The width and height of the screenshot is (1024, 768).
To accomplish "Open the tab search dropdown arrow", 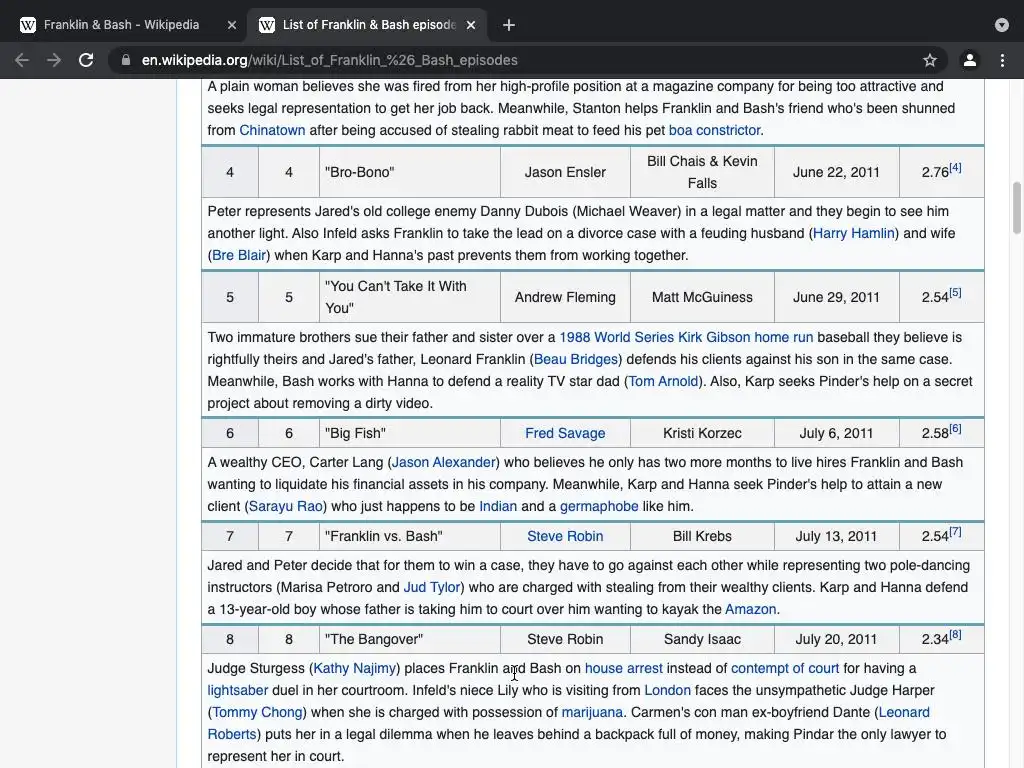I will 1002,25.
